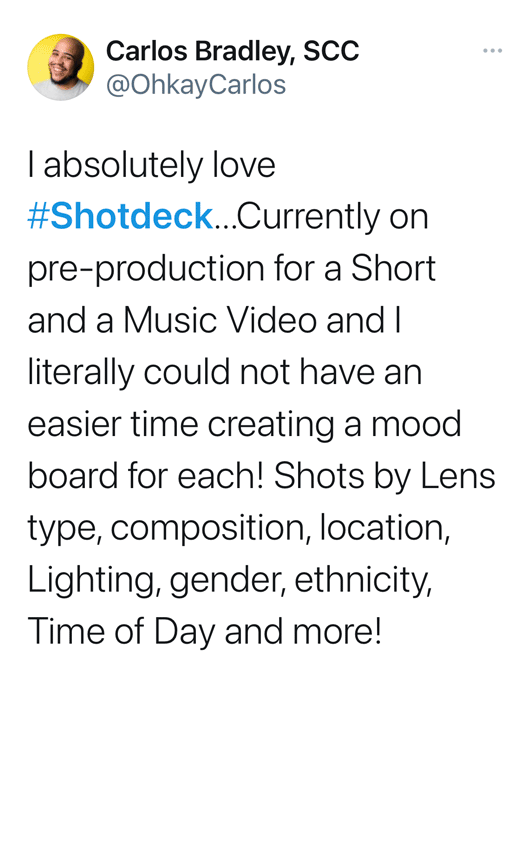
Task: Click the line 'pre-production for a Short'
Action: click(232, 269)
